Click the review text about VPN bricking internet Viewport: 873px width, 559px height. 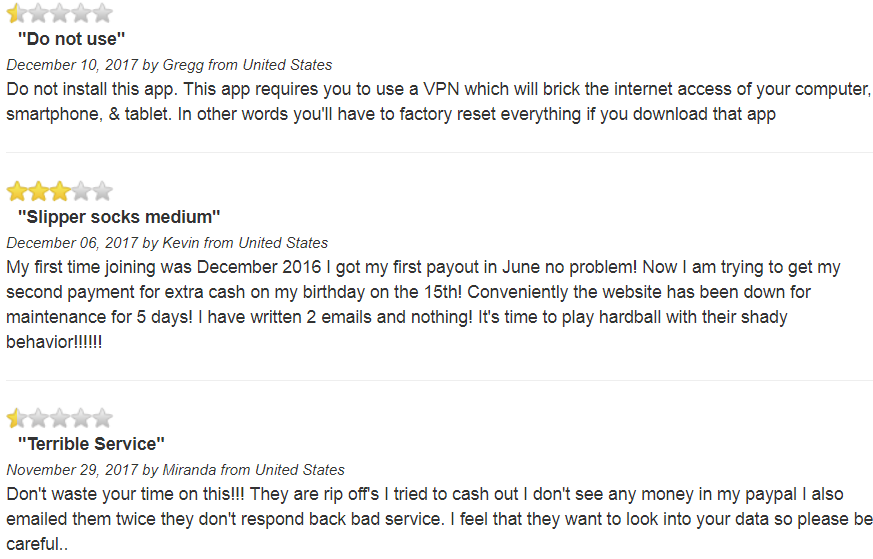tap(439, 101)
